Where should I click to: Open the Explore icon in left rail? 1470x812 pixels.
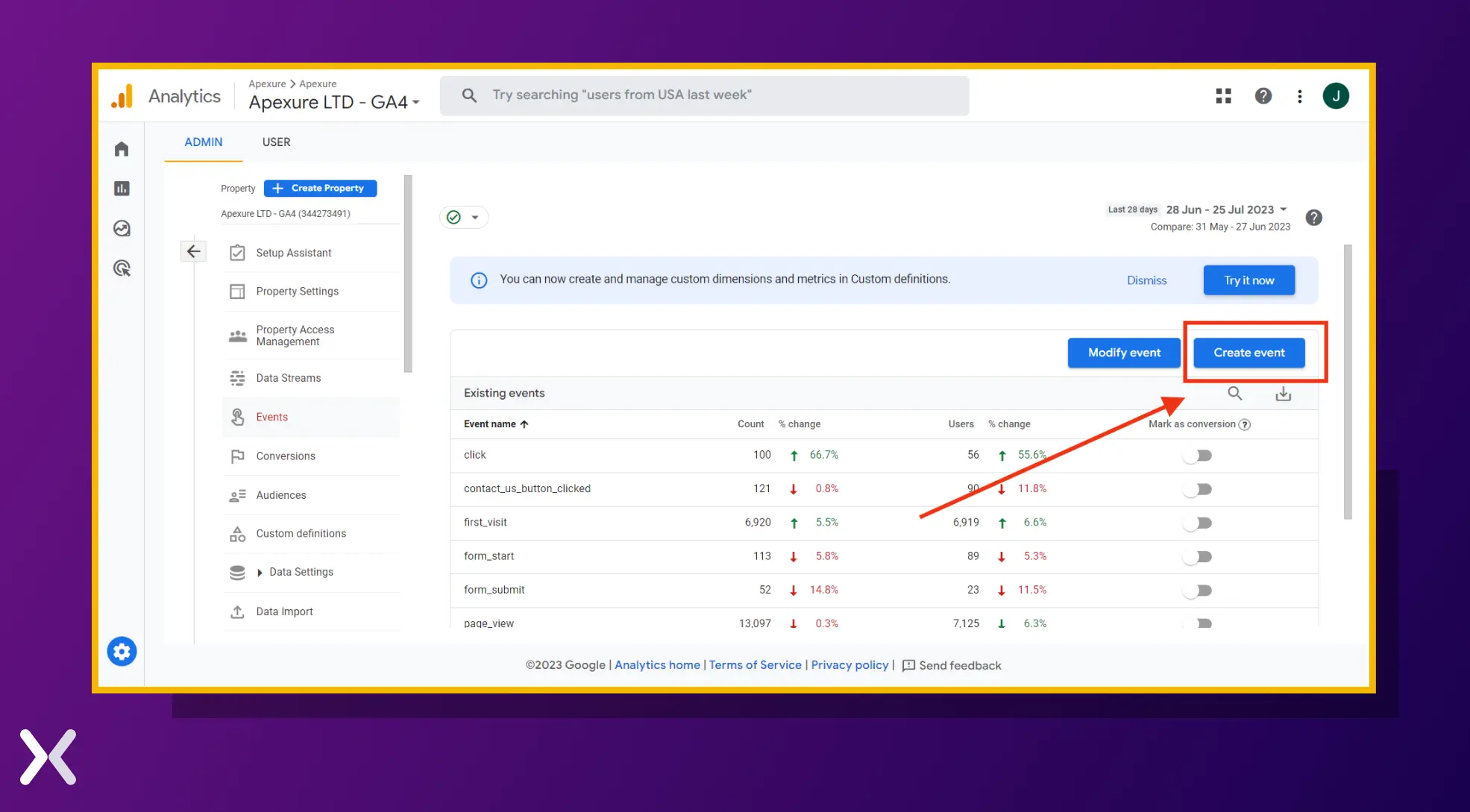coord(122,228)
